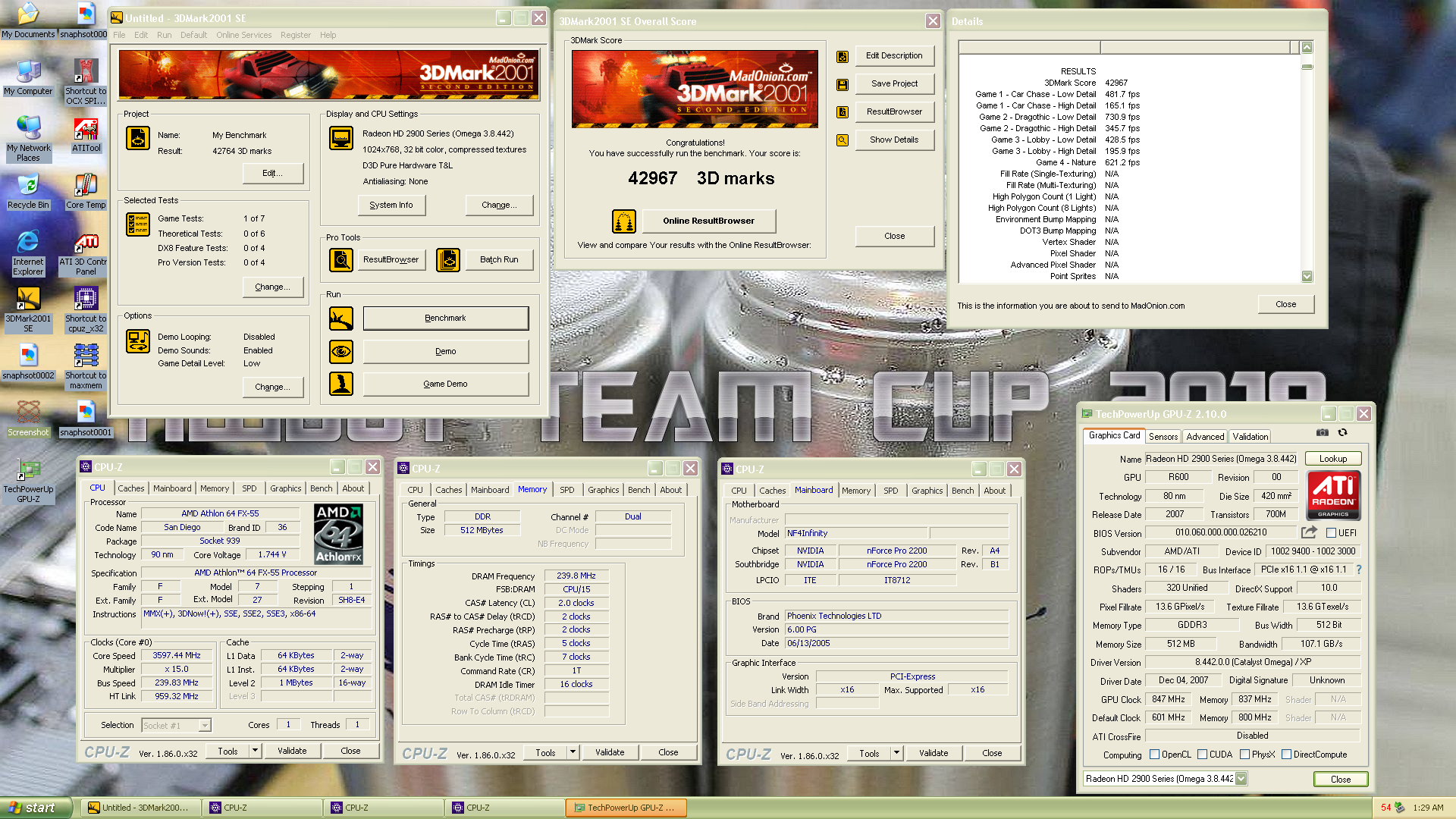Click the Details list vertical scrollbar
This screenshot has height=819, width=1456.
coord(1307,163)
